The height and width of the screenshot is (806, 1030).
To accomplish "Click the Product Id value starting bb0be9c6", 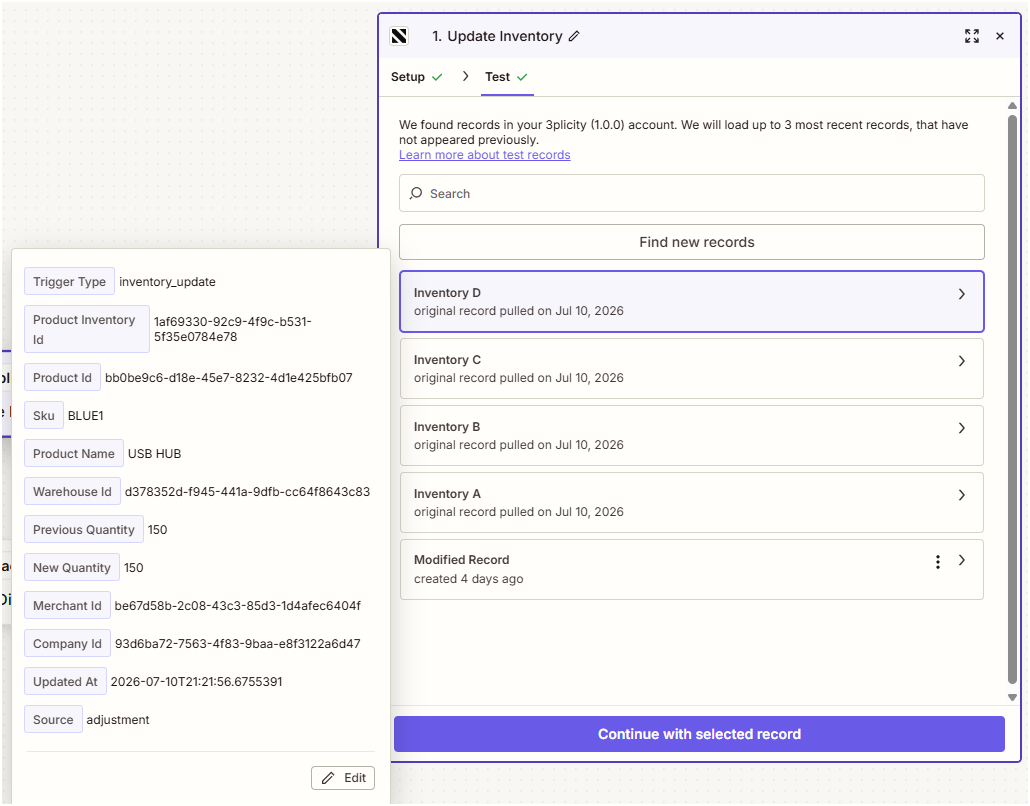I will tap(229, 378).
